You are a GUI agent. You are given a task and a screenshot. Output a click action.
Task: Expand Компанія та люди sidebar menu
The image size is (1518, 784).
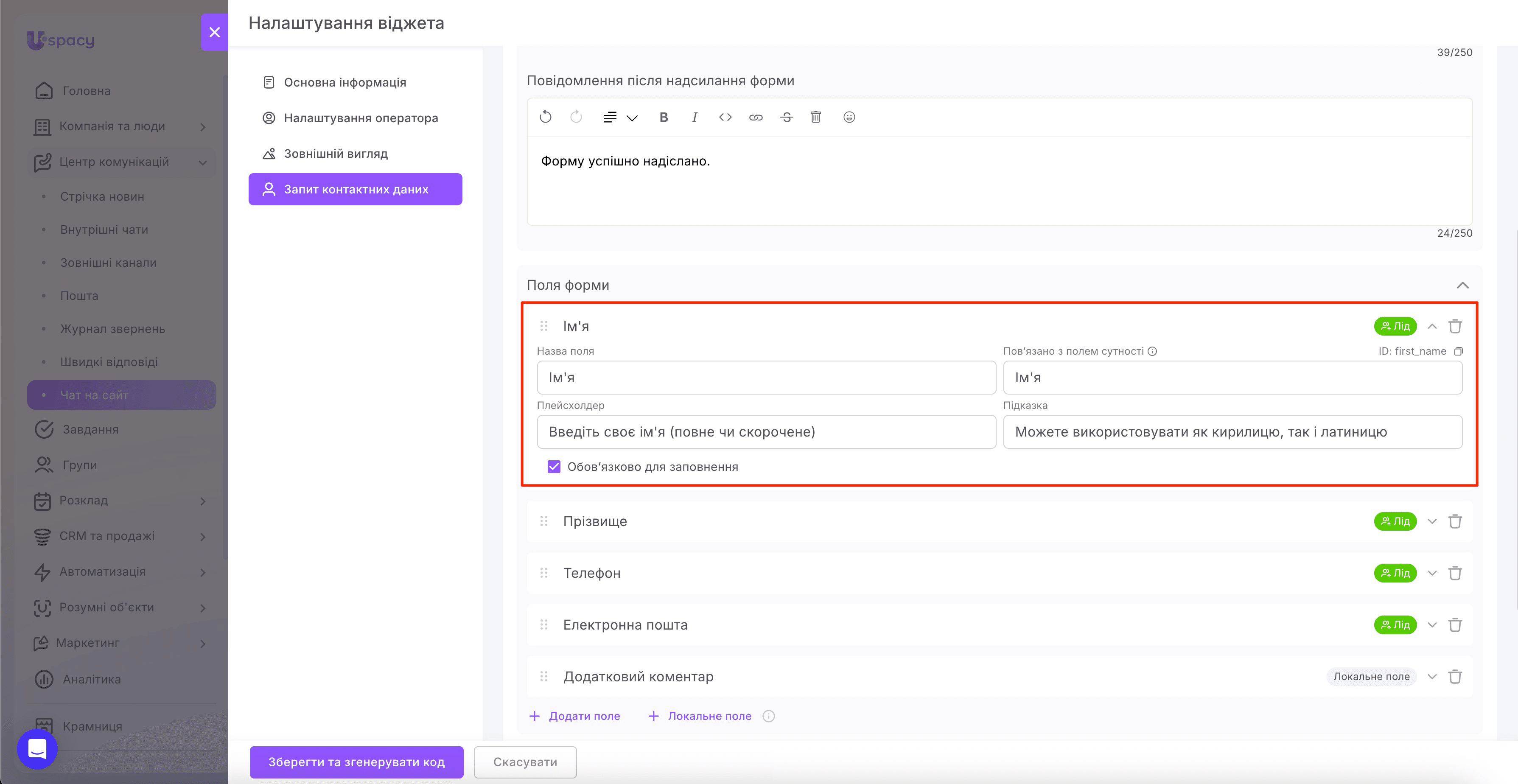coord(122,127)
